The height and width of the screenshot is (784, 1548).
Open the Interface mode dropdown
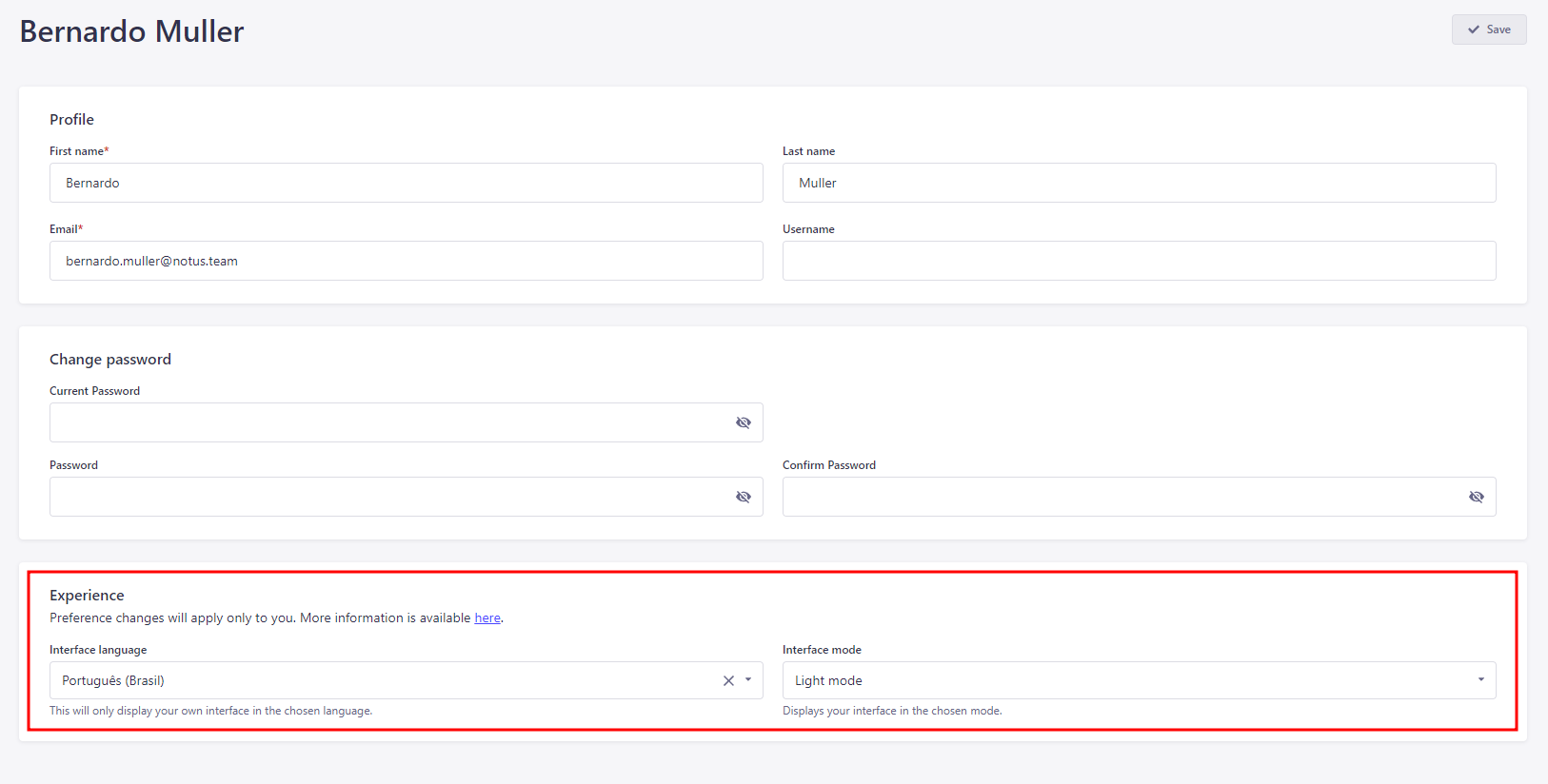[x=1140, y=680]
